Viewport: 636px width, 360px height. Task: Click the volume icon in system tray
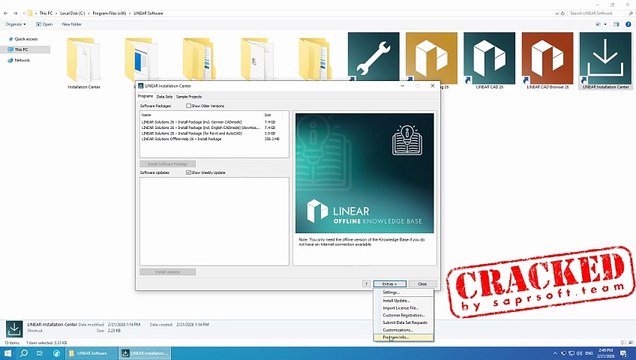[x=580, y=354]
